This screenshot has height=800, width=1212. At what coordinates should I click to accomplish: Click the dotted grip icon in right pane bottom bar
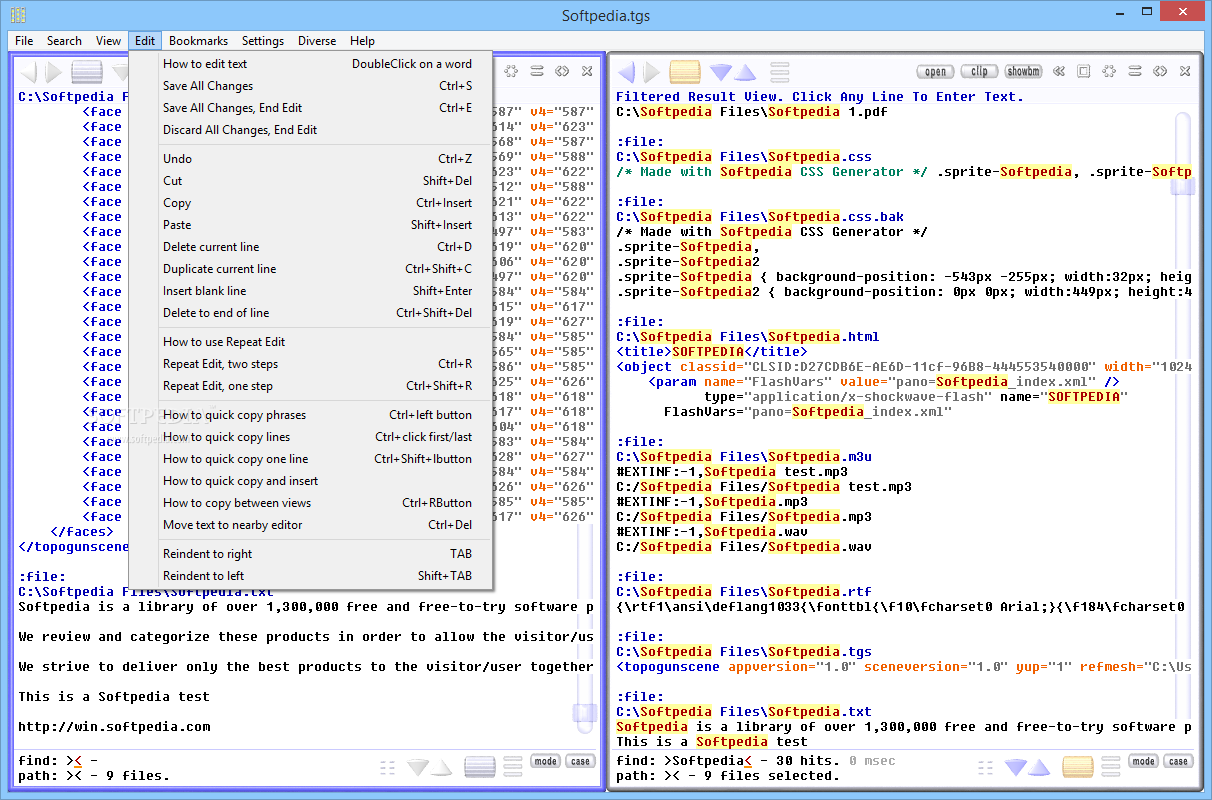click(986, 767)
